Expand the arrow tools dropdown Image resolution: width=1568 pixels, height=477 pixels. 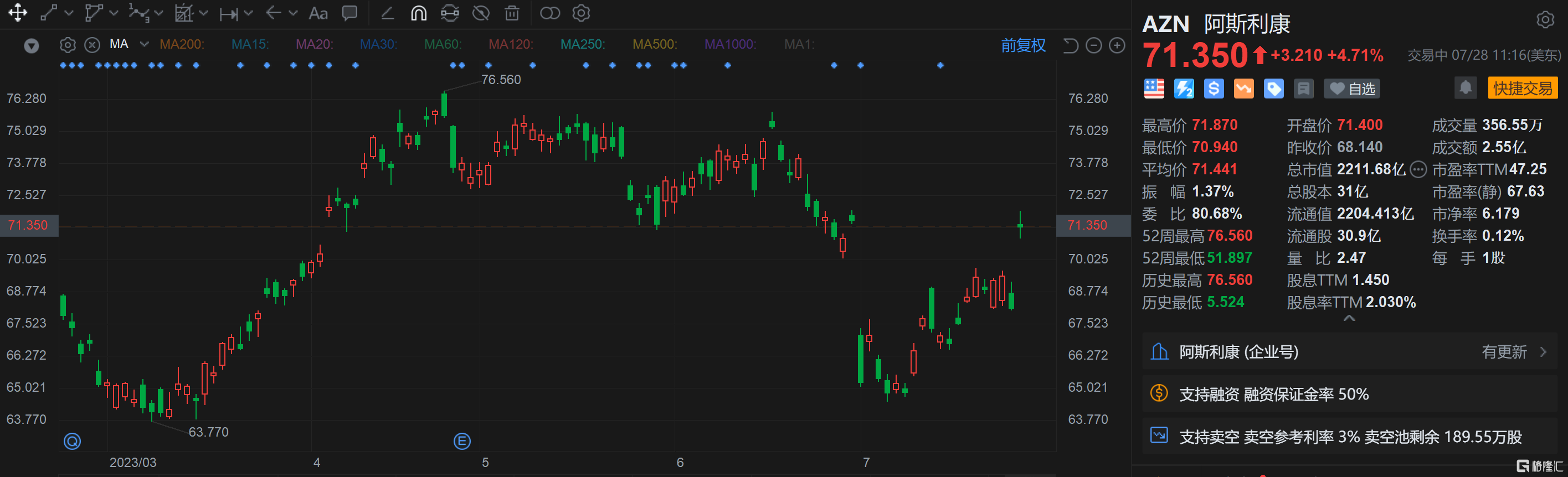pyautogui.click(x=293, y=13)
